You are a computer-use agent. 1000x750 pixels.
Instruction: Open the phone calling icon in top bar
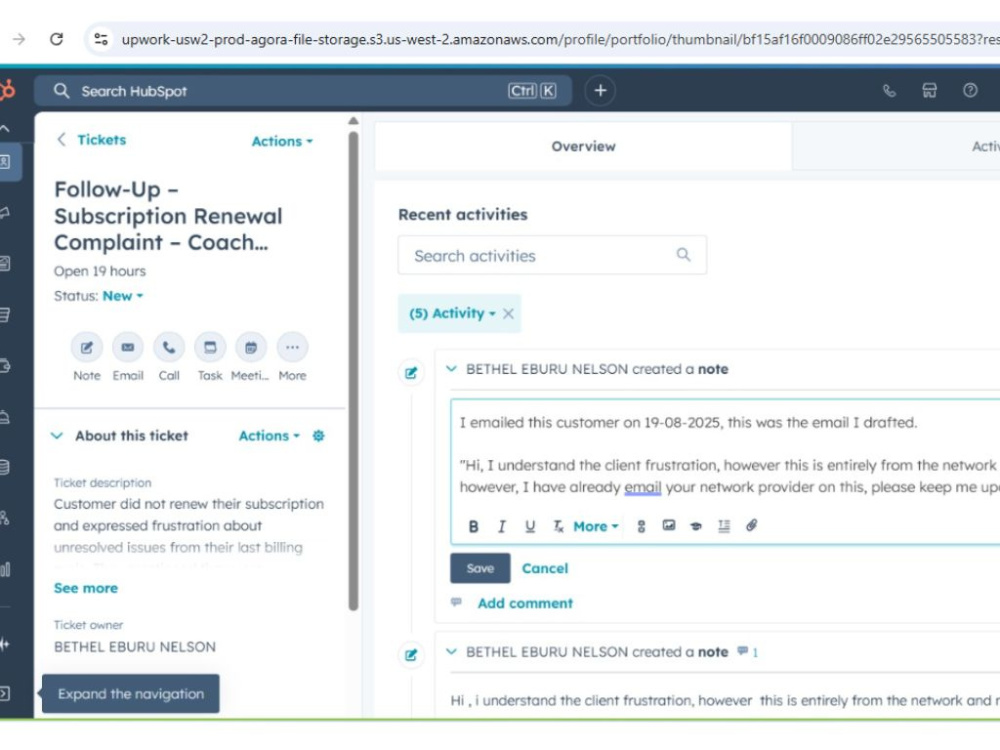tap(889, 91)
